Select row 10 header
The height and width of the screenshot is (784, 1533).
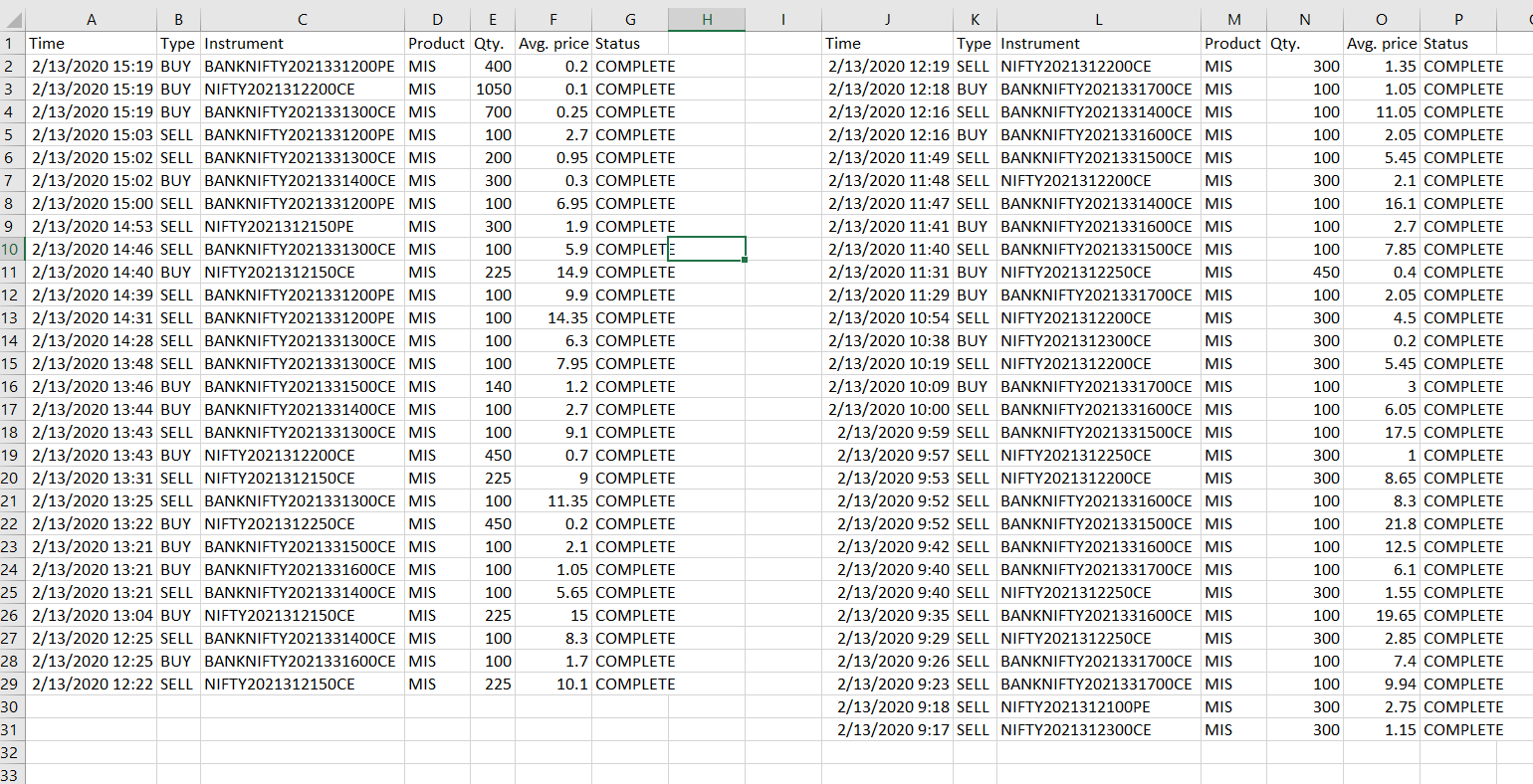[12, 249]
